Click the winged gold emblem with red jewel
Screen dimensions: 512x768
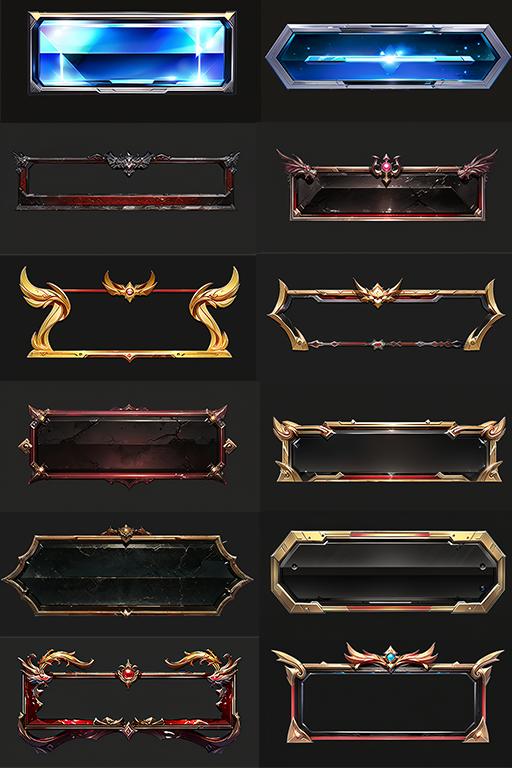click(x=129, y=286)
